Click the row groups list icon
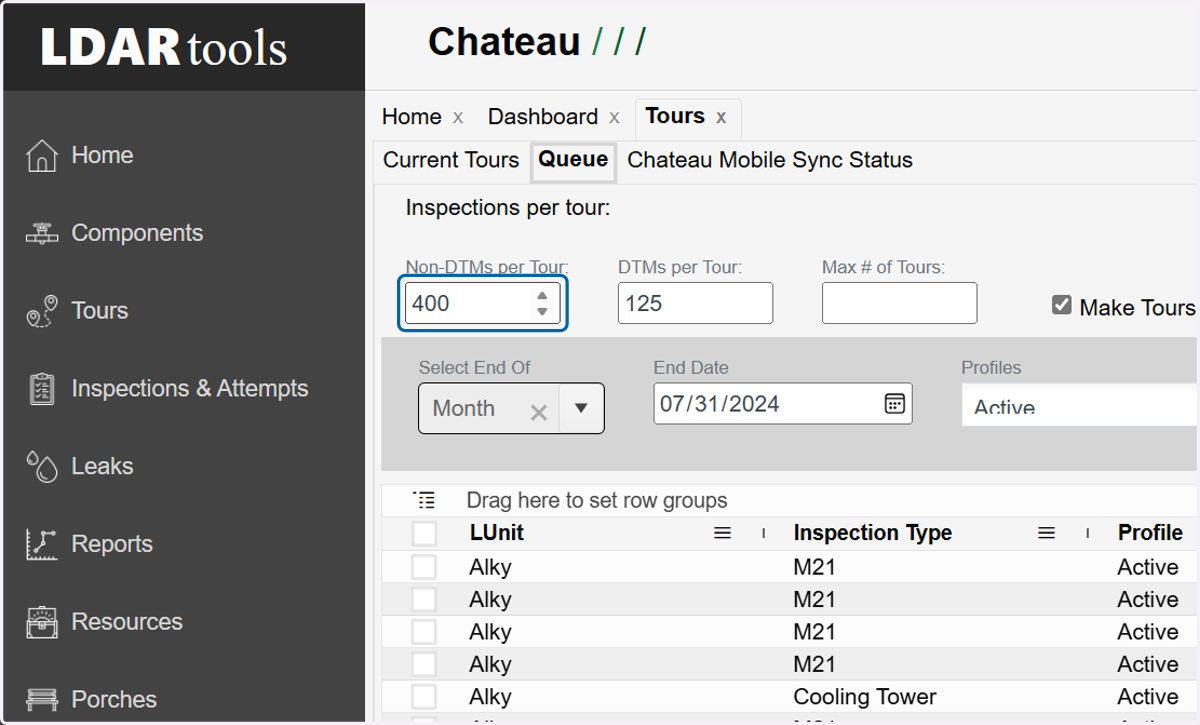This screenshot has width=1200, height=725. [424, 500]
